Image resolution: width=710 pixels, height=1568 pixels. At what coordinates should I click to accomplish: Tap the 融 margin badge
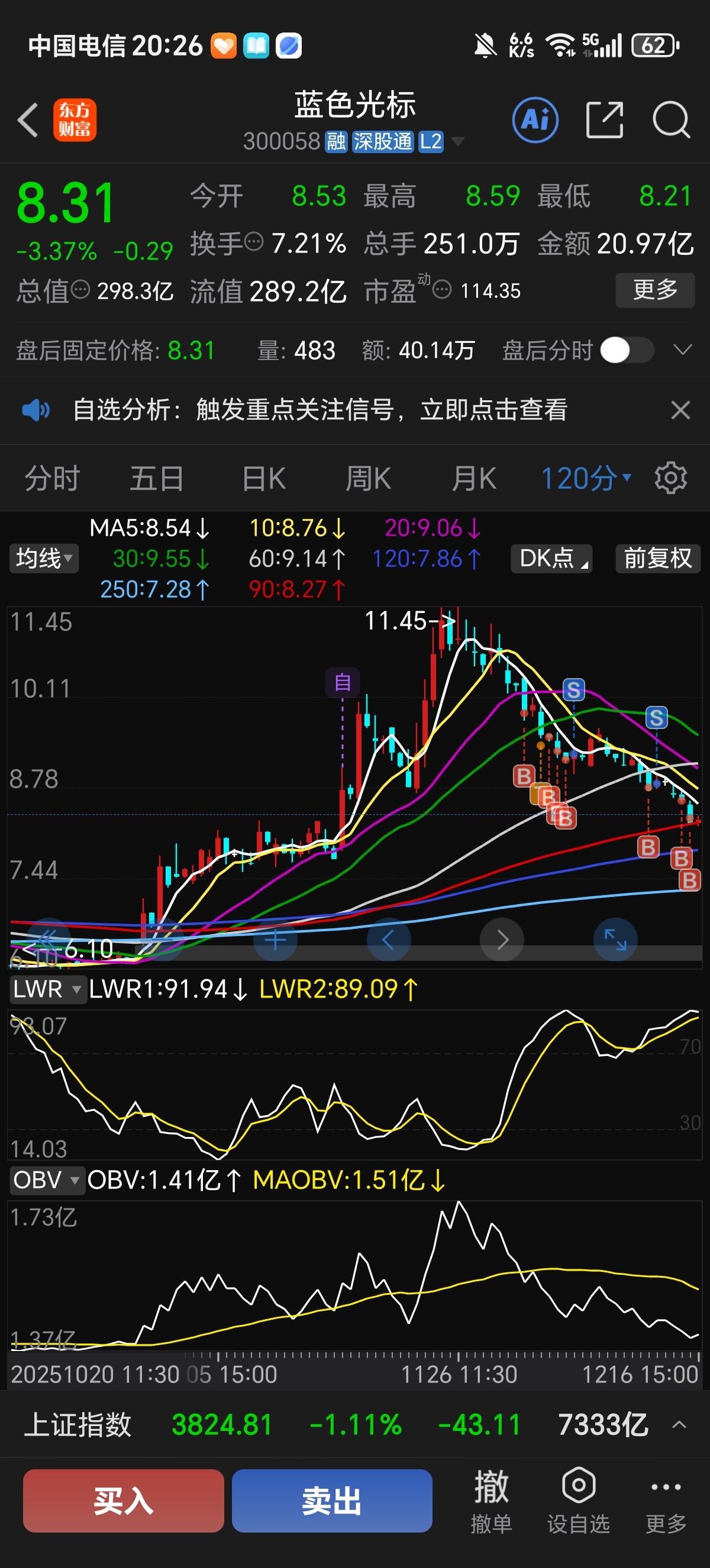336,142
